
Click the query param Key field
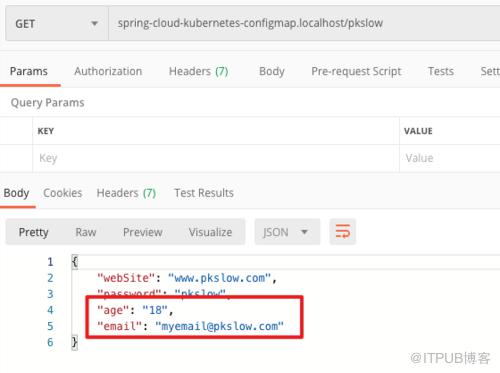pyautogui.click(x=216, y=158)
